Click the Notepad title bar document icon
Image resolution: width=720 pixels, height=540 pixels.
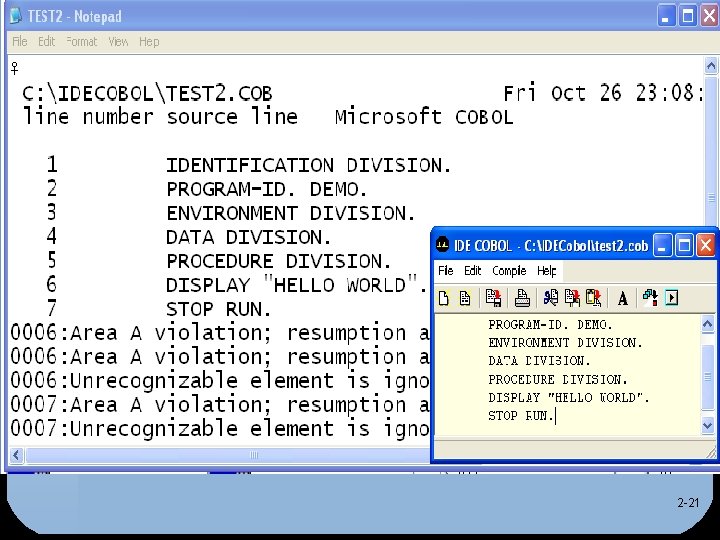click(x=16, y=16)
